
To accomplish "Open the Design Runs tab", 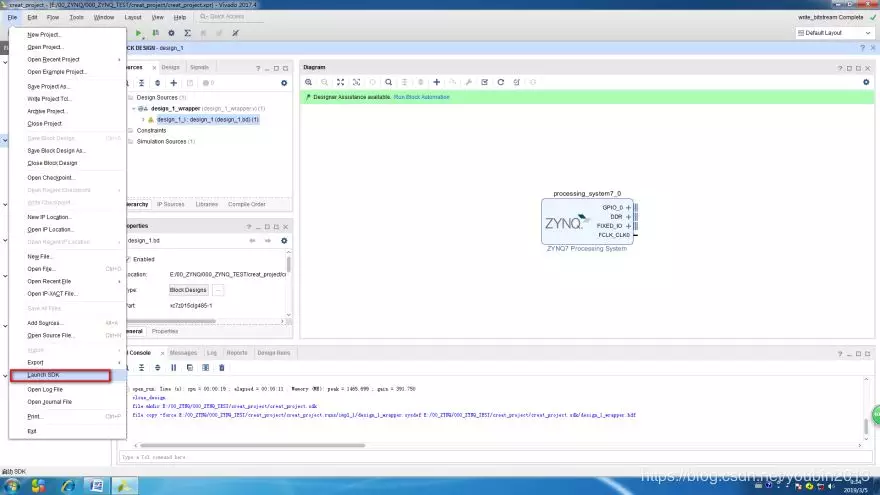I will (x=274, y=353).
